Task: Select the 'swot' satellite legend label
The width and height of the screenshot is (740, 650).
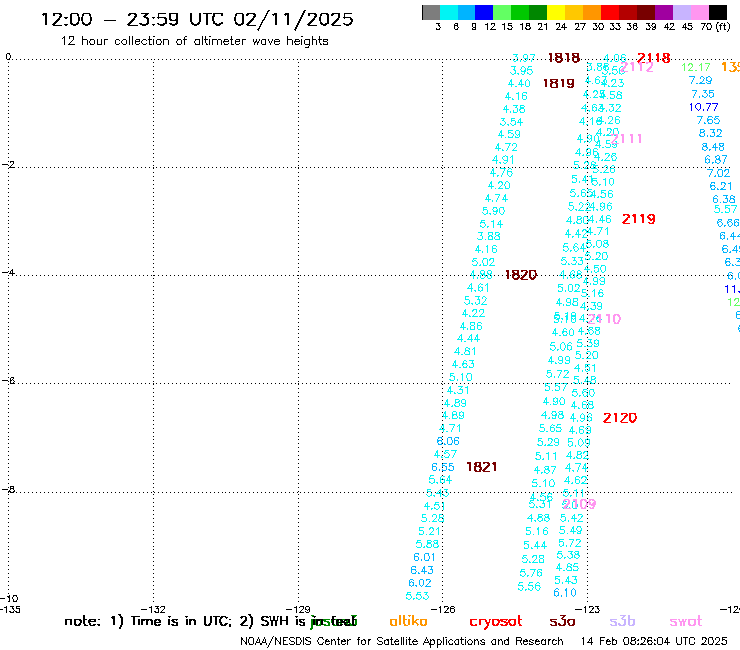Action: (686, 621)
